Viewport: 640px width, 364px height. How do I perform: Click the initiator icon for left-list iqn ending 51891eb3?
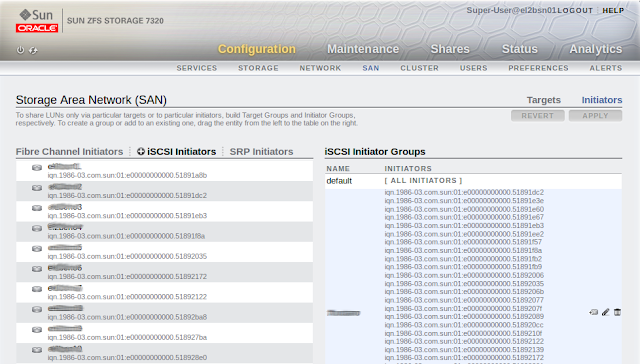pos(37,208)
